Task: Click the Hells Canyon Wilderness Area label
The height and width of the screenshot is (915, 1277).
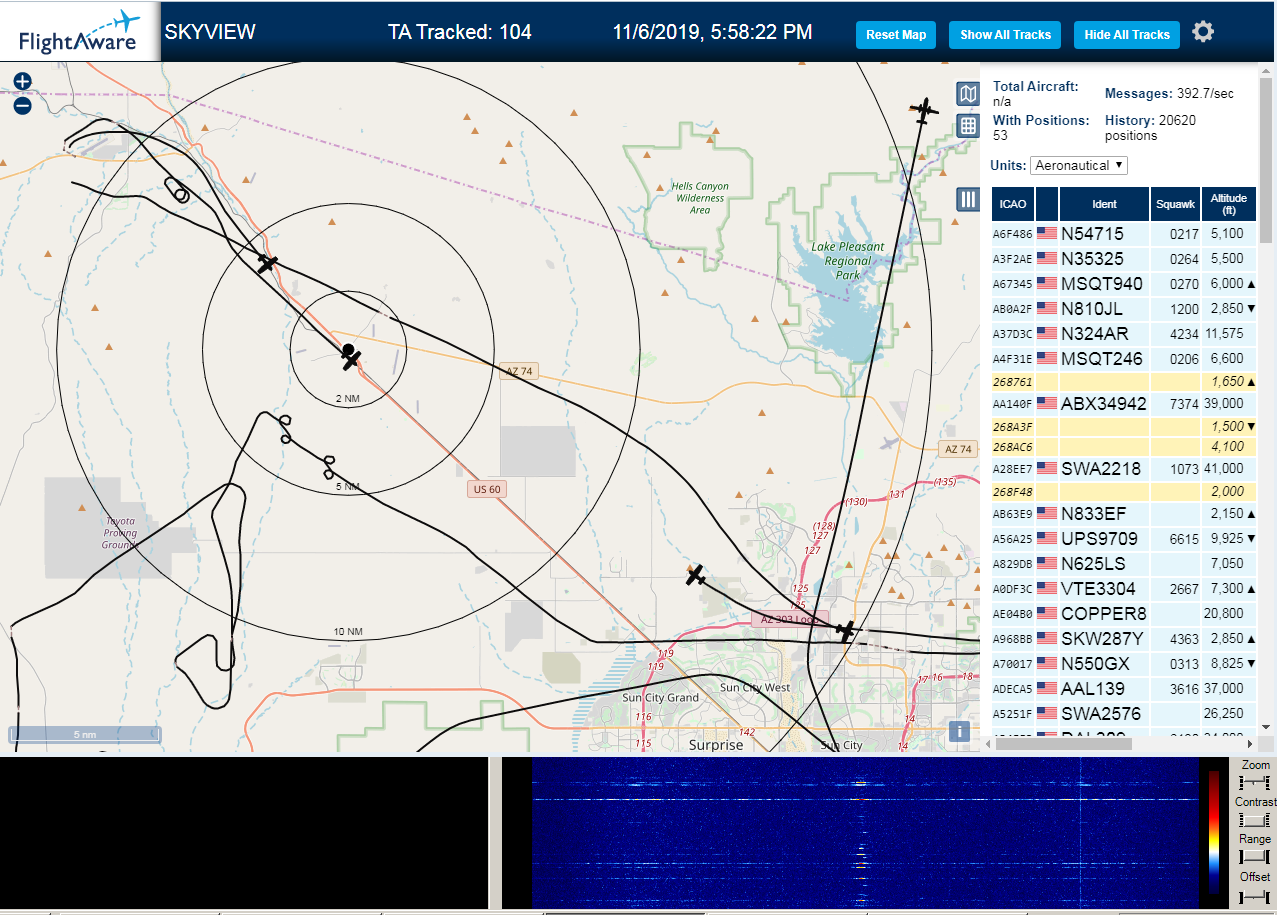Action: point(700,198)
